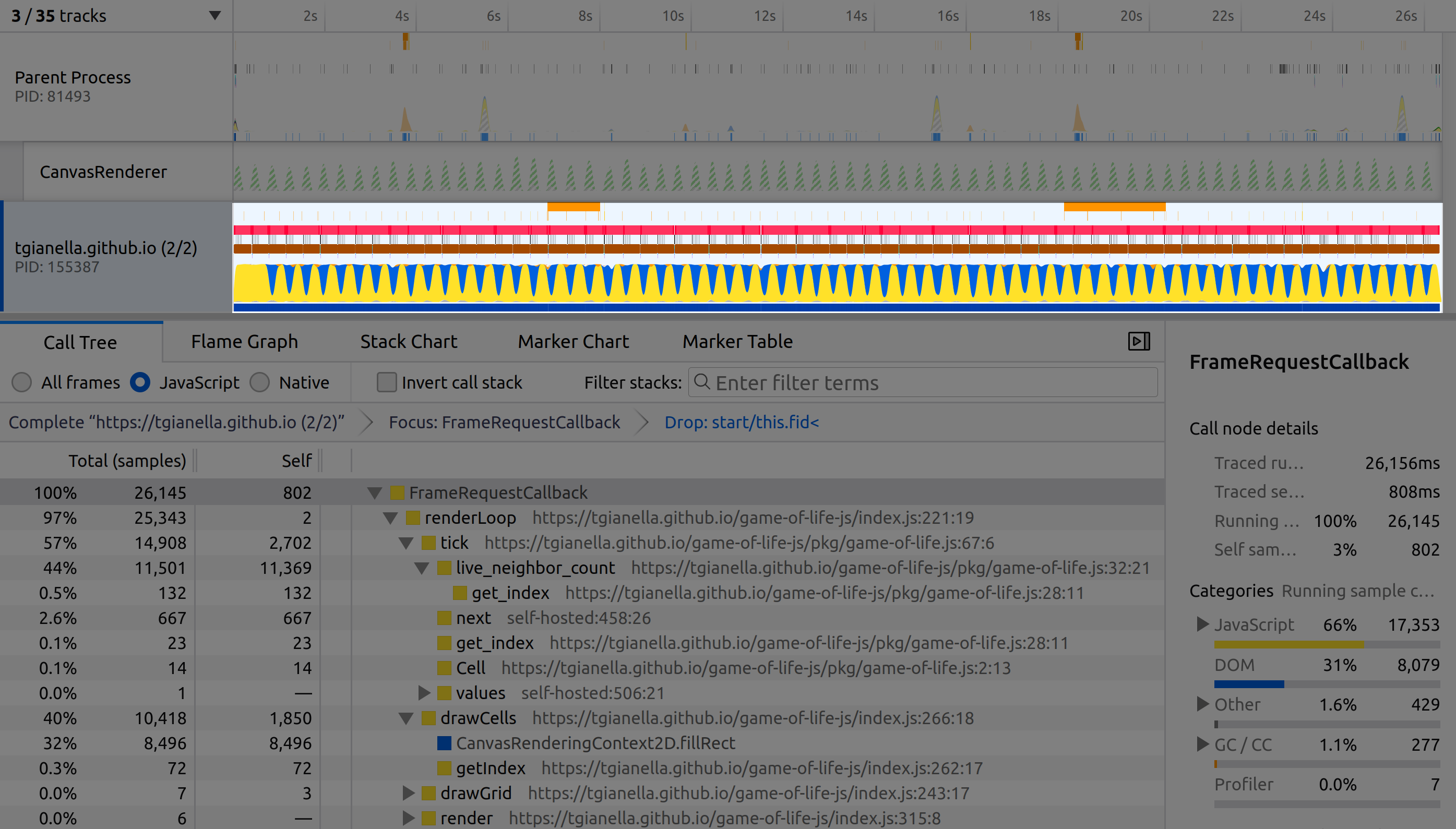Click the category icon beside FrameRequestCallback row
Image resolution: width=1456 pixels, height=829 pixels.
pyautogui.click(x=398, y=492)
